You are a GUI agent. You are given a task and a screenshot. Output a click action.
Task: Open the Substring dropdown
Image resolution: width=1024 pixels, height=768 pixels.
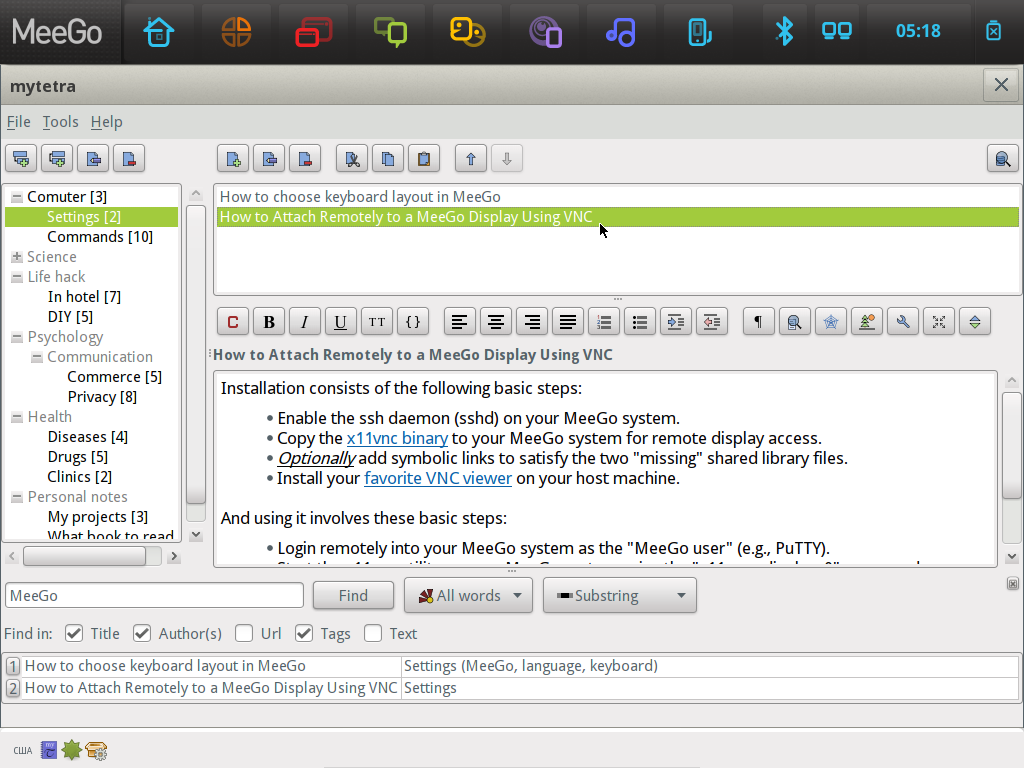[x=620, y=596]
